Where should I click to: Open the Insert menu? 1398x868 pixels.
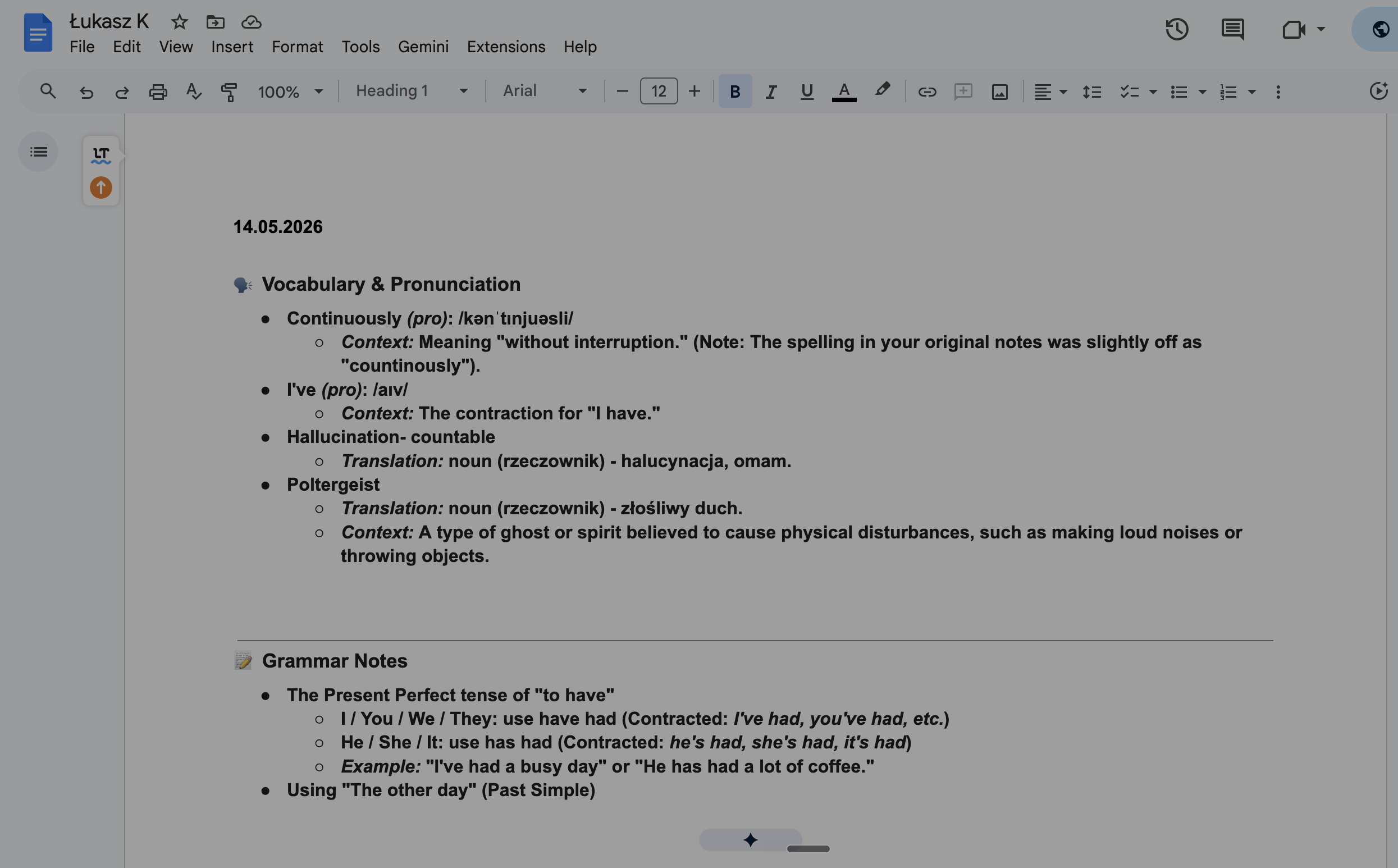[232, 47]
